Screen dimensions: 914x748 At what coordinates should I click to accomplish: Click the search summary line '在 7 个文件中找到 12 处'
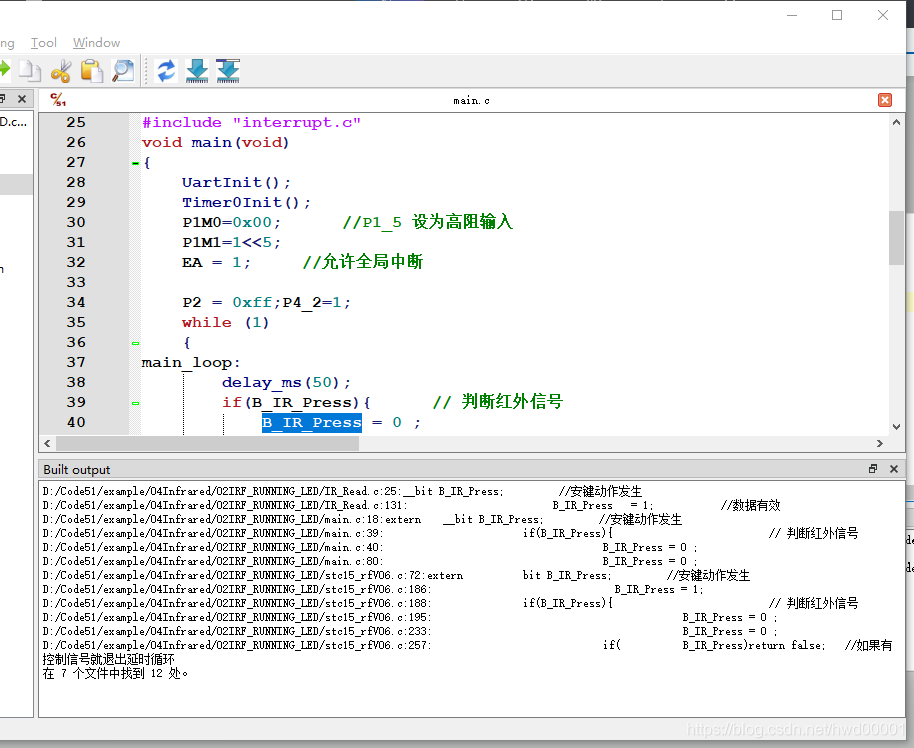[115, 673]
